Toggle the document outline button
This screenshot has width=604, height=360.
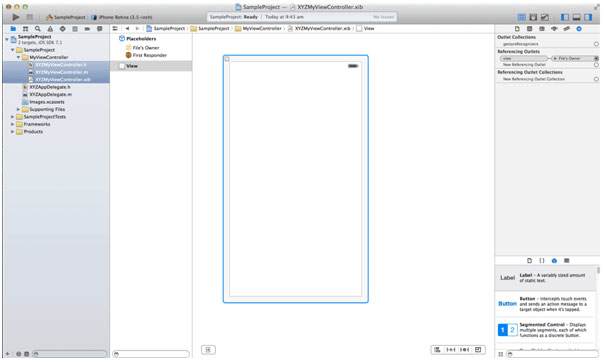[x=208, y=350]
